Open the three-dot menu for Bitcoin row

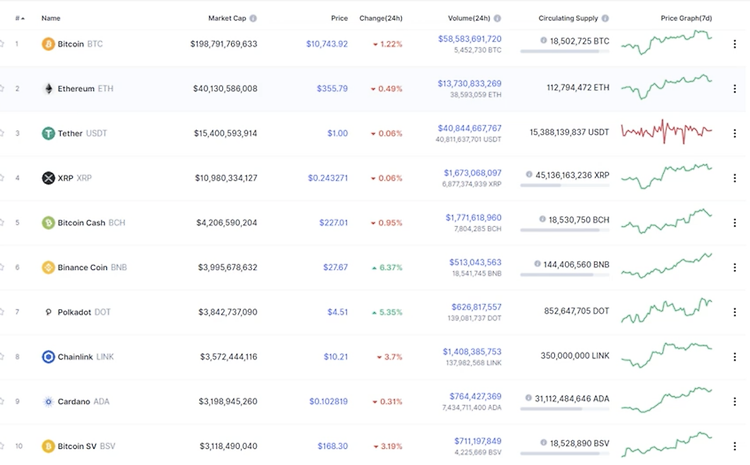[735, 44]
